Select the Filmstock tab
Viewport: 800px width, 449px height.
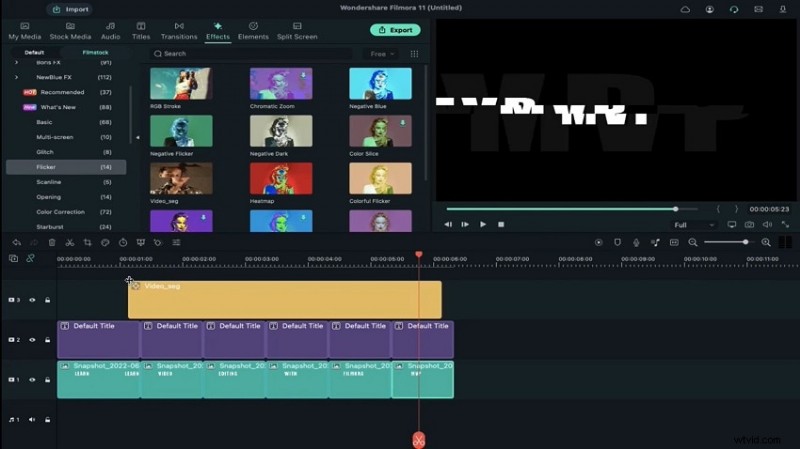coord(95,53)
